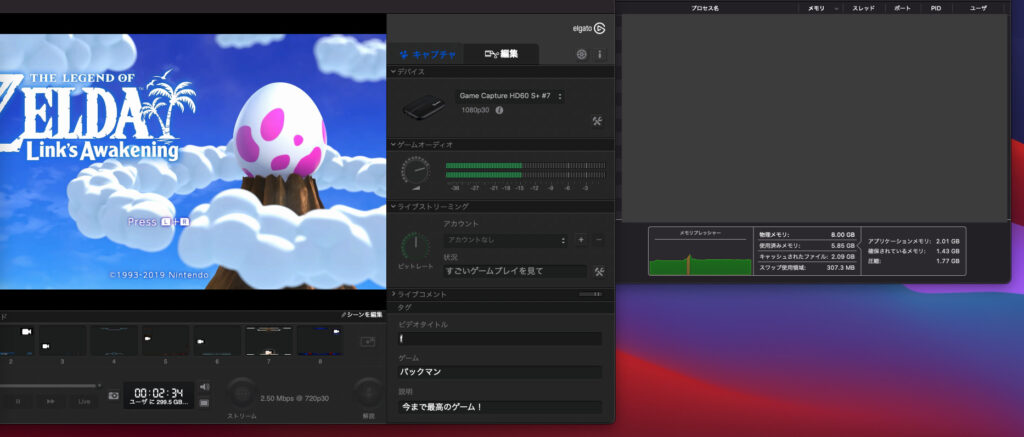Select scene thumbnail 4

[x=114, y=340]
